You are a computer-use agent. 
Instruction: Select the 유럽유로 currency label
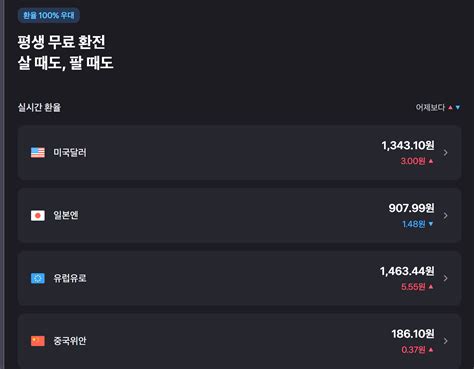pyautogui.click(x=70, y=278)
